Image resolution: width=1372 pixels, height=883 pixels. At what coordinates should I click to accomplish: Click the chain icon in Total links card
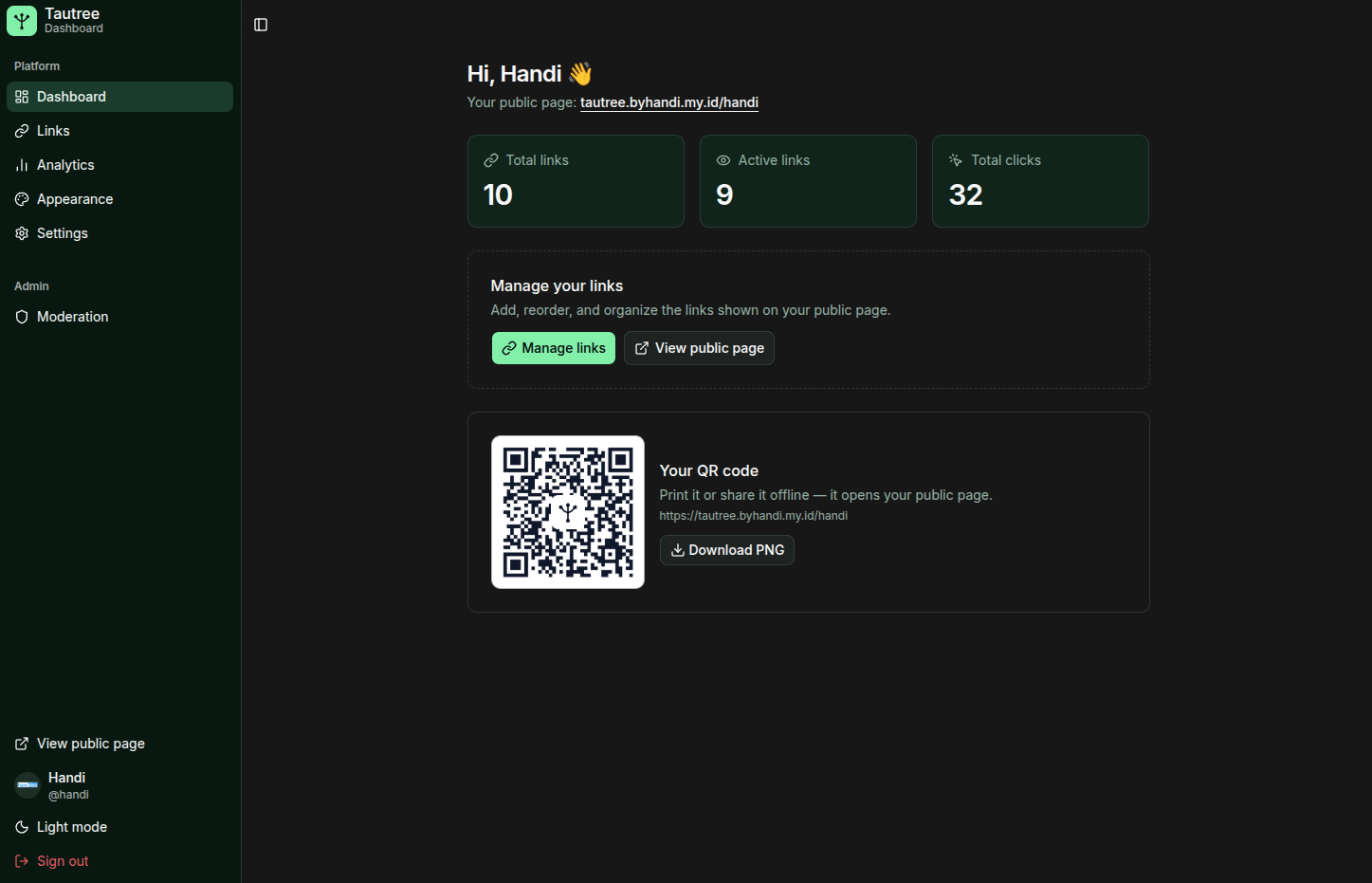tap(491, 160)
